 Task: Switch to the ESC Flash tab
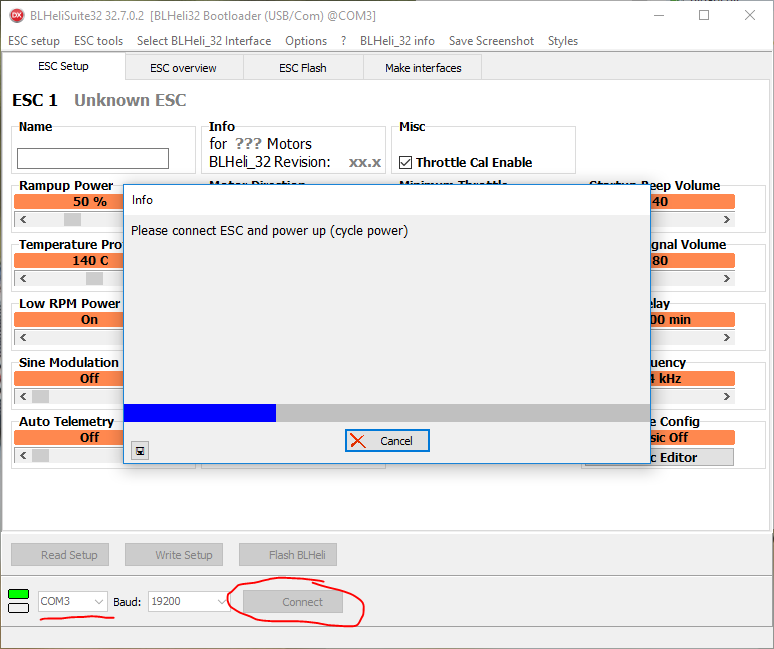point(303,68)
